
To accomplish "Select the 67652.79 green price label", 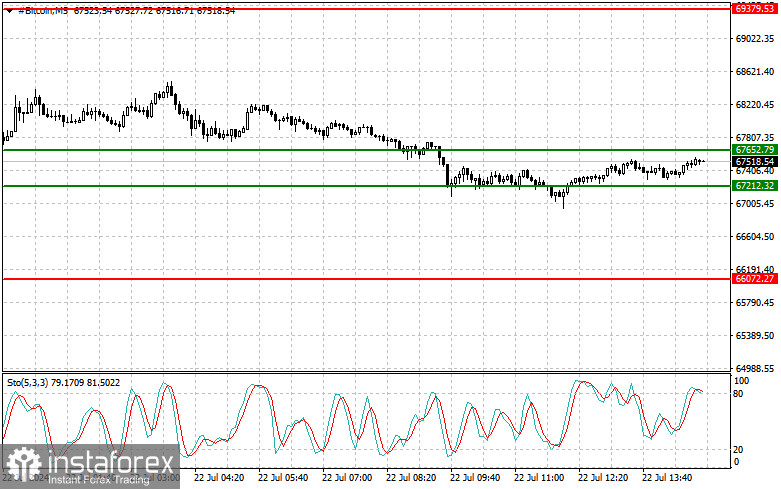I will point(755,149).
